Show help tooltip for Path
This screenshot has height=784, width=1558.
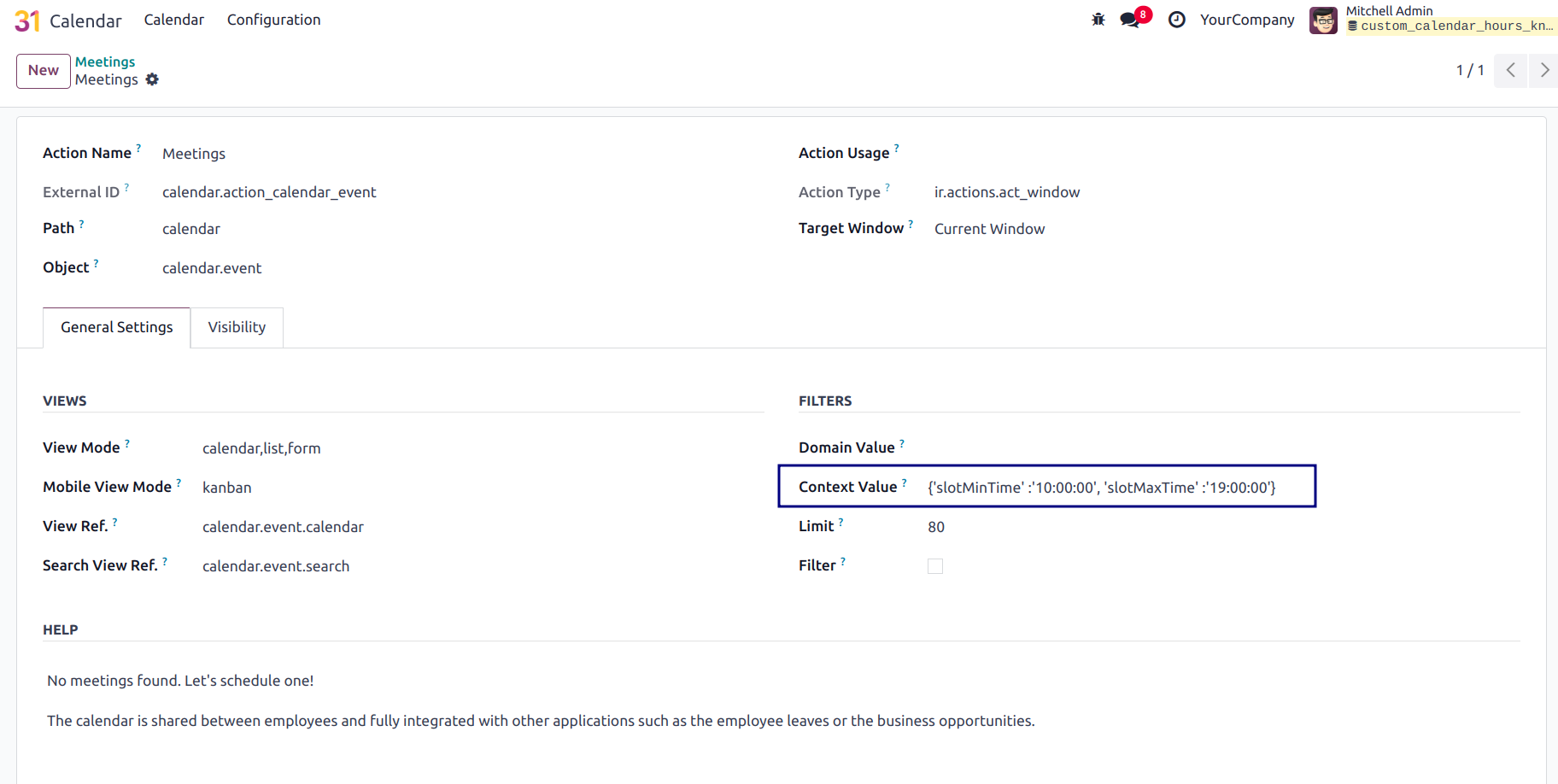(x=81, y=224)
